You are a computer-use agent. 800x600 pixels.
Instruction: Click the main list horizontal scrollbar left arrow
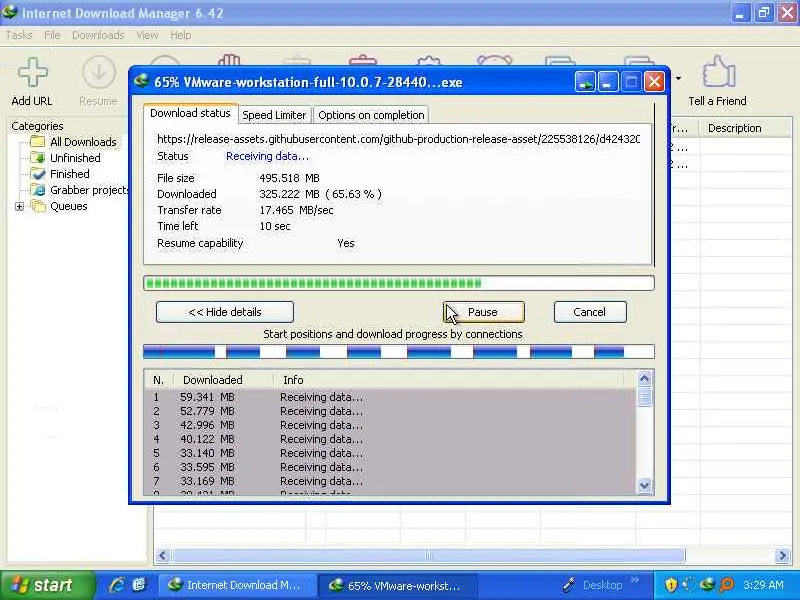point(163,555)
